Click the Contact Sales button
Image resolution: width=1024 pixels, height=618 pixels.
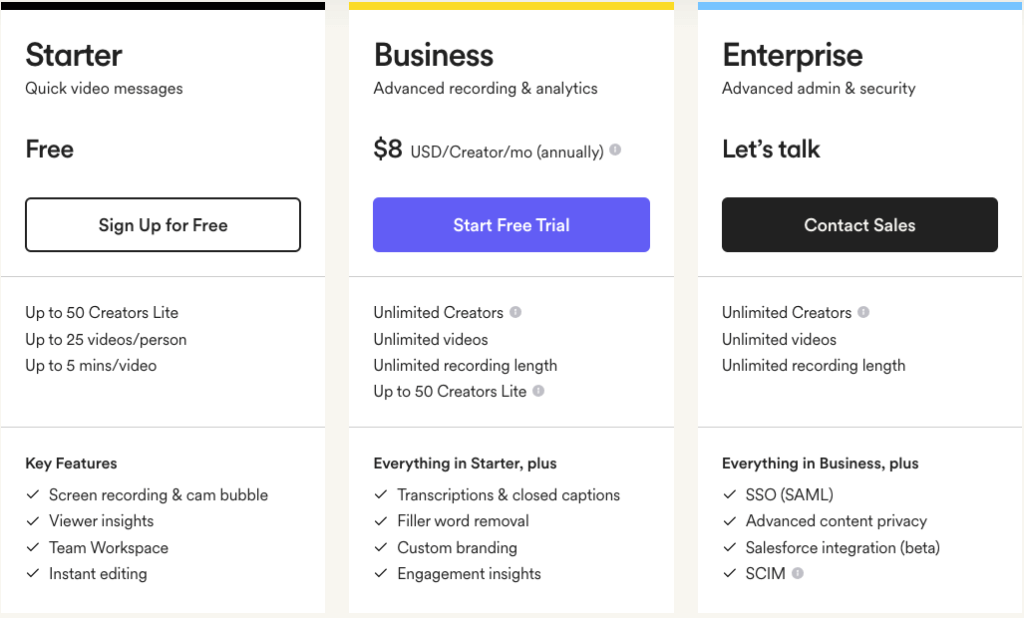859,225
